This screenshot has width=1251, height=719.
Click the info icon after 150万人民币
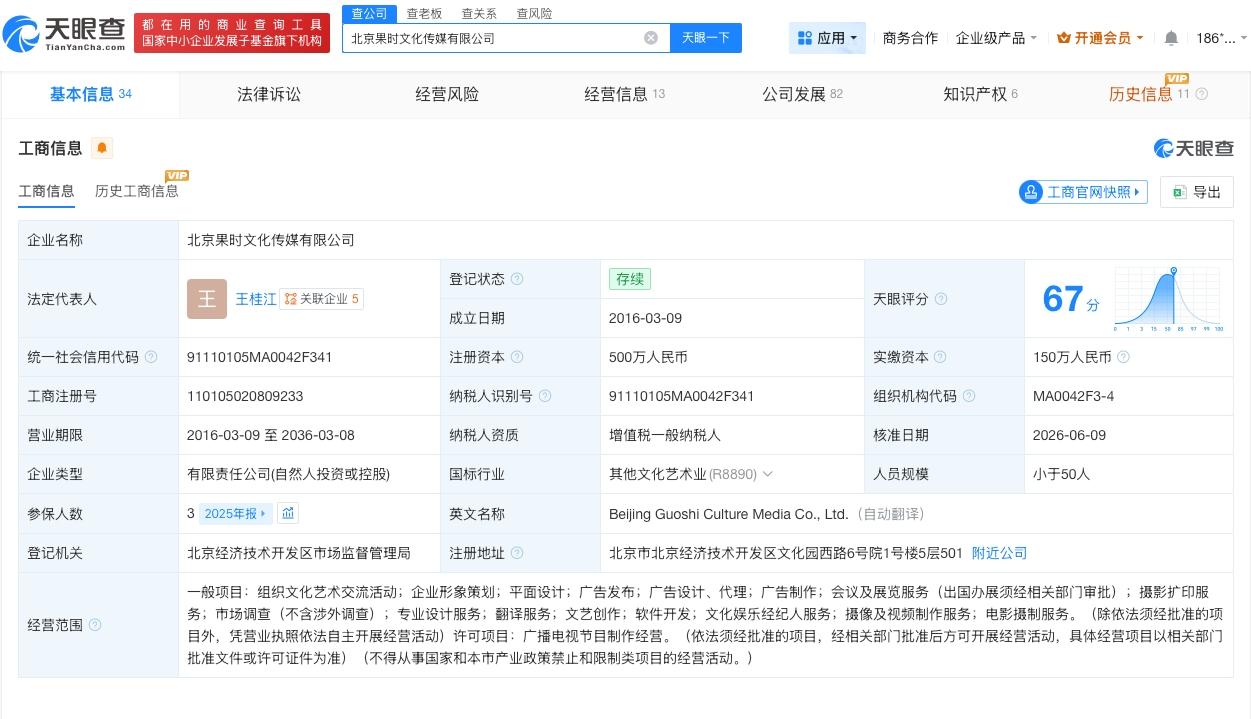[x=1123, y=357]
